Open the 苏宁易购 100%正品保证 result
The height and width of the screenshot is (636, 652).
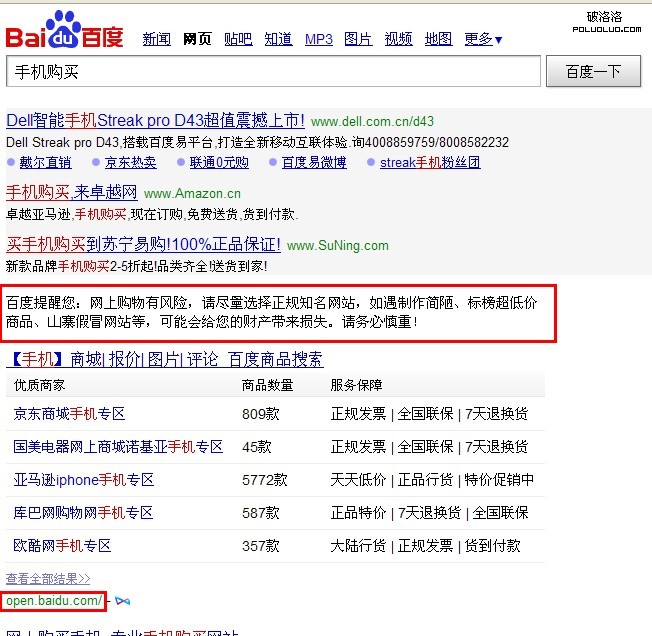(143, 244)
